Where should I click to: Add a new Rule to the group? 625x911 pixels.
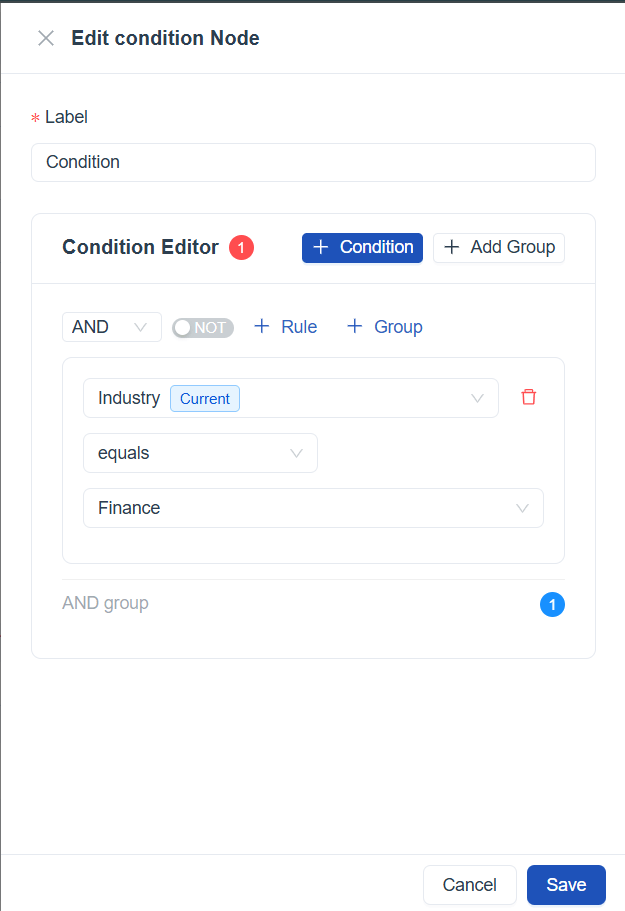click(x=285, y=327)
